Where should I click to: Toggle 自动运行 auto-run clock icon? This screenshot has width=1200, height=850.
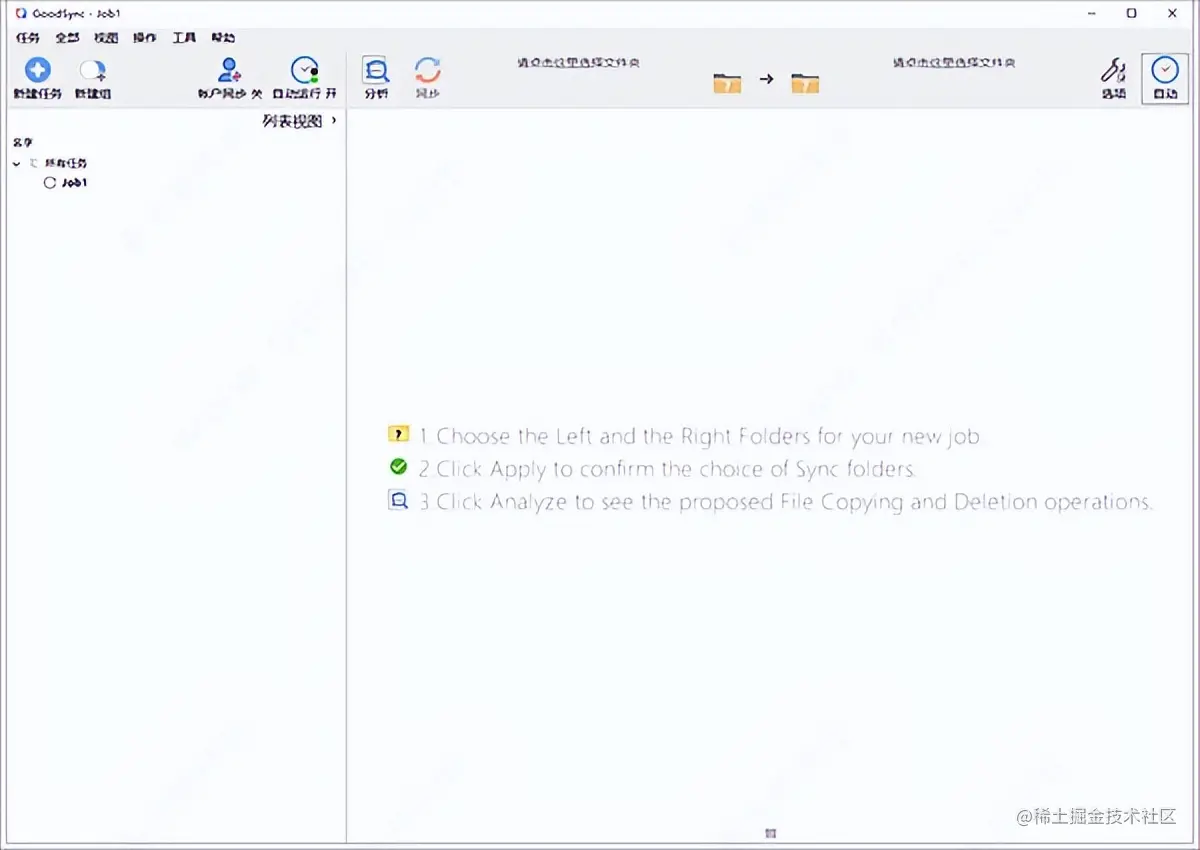click(304, 70)
